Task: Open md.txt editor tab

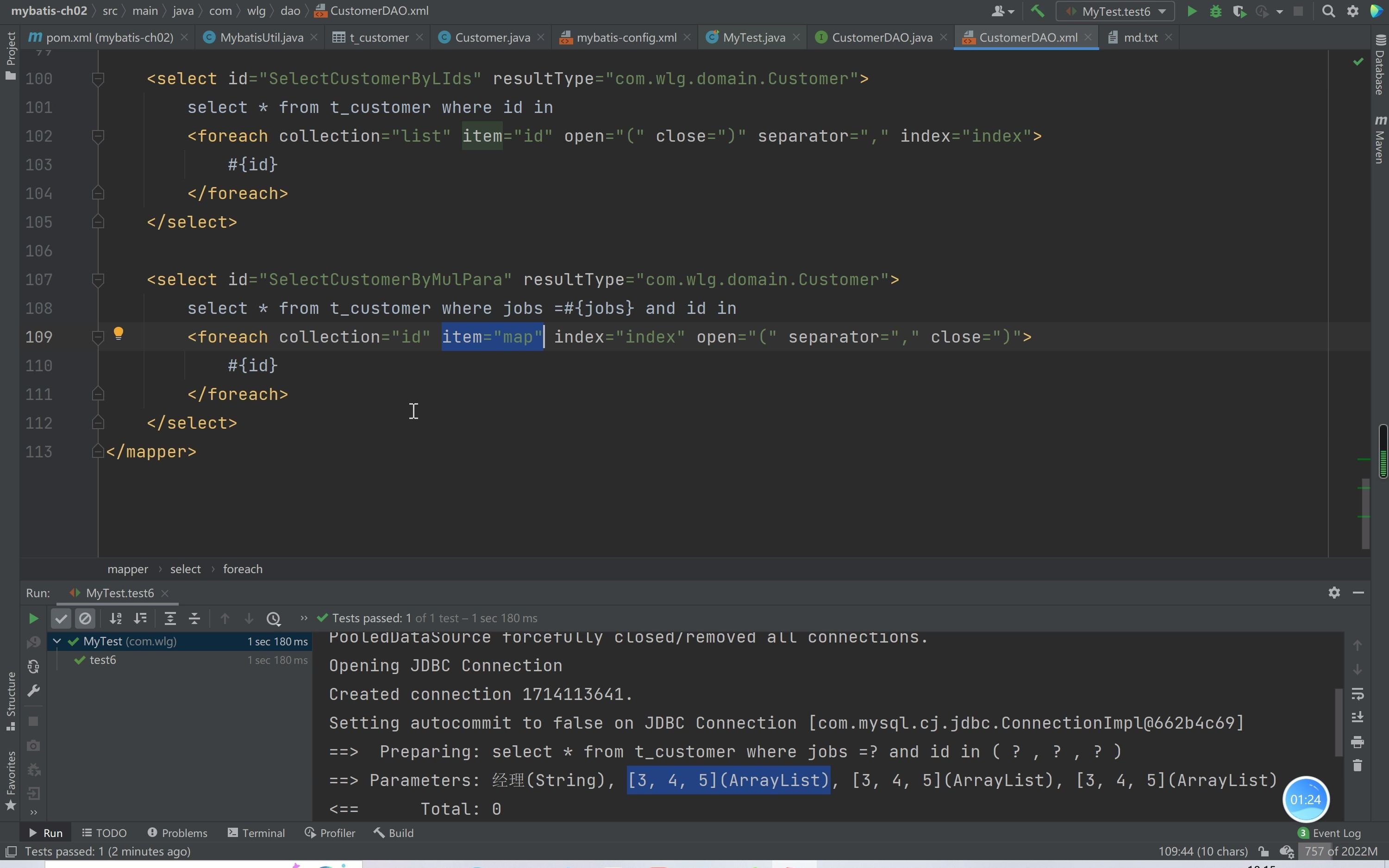Action: 1140,37
